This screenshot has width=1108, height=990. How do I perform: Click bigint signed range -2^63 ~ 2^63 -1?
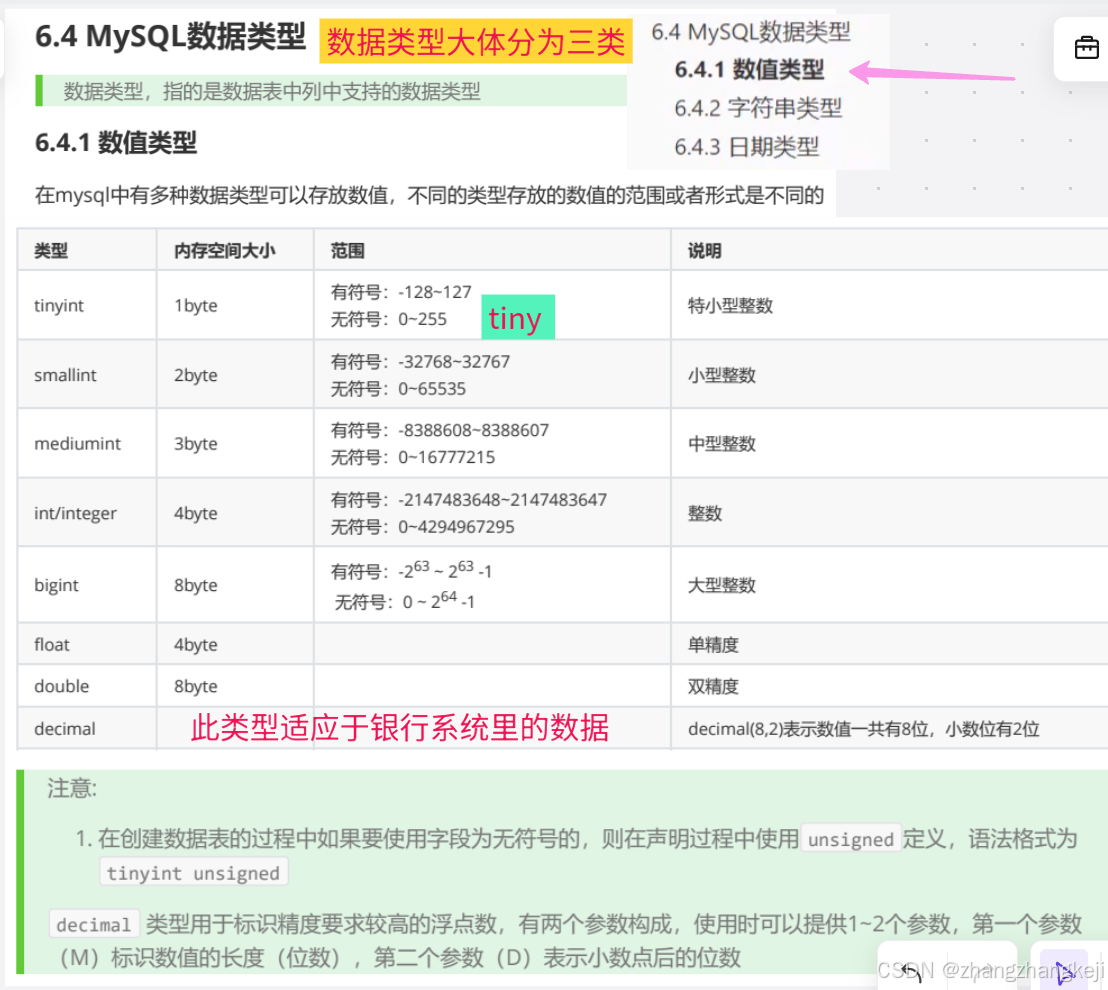click(411, 570)
